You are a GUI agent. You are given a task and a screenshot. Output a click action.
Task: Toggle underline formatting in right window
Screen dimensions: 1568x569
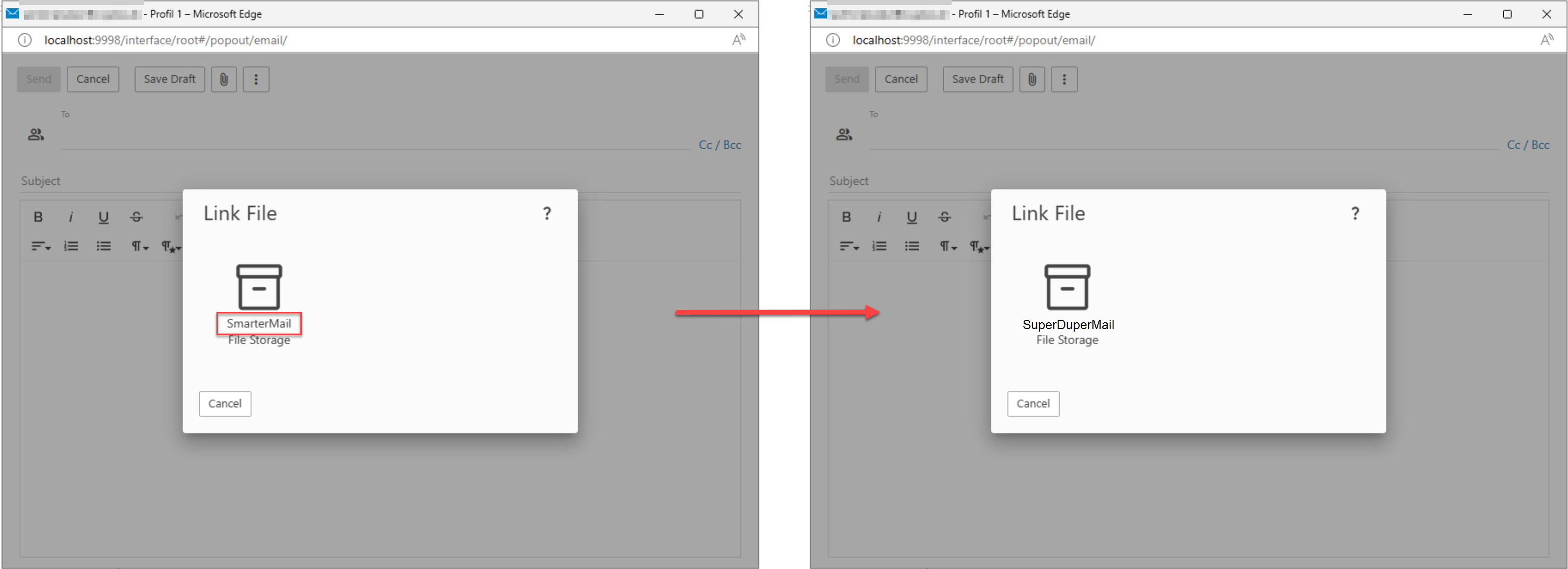(912, 217)
